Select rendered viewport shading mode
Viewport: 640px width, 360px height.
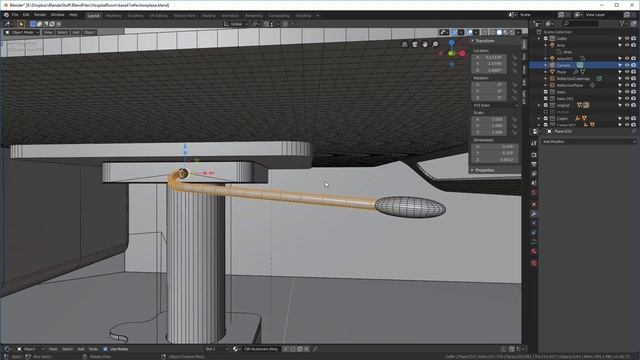(512, 32)
